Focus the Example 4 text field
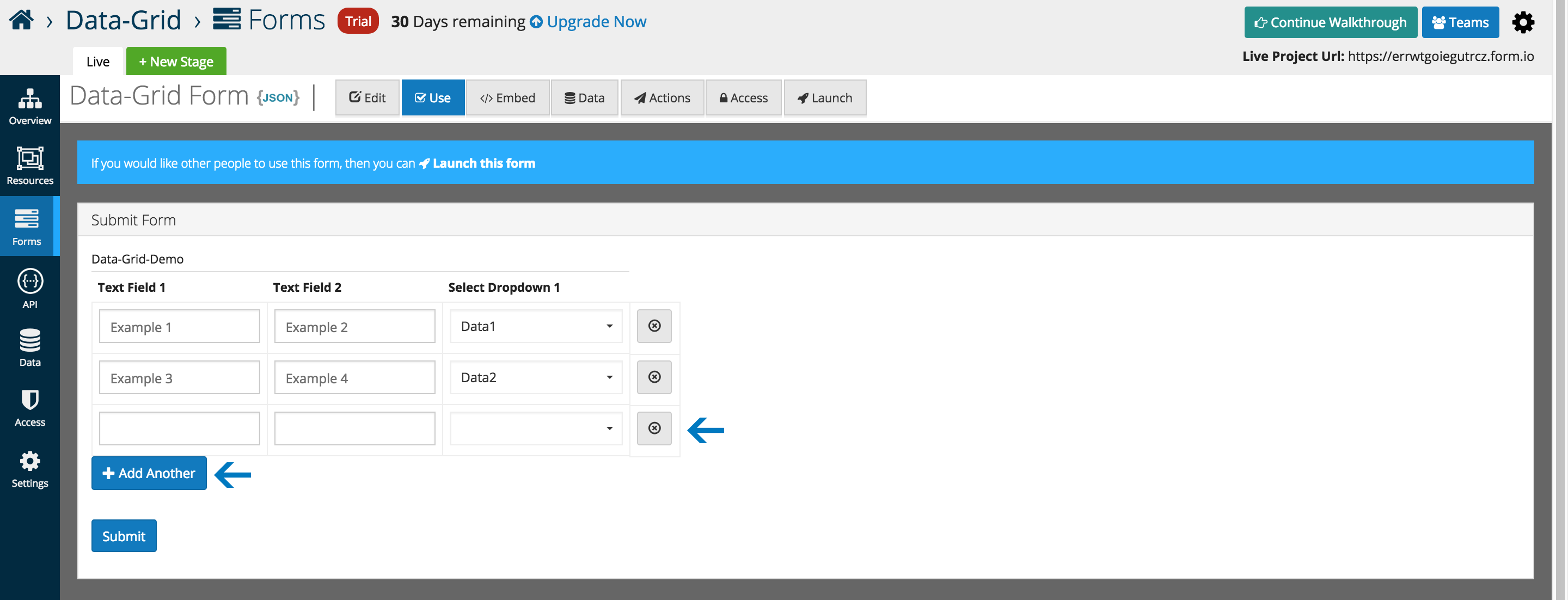This screenshot has height=600, width=1568. pos(355,378)
